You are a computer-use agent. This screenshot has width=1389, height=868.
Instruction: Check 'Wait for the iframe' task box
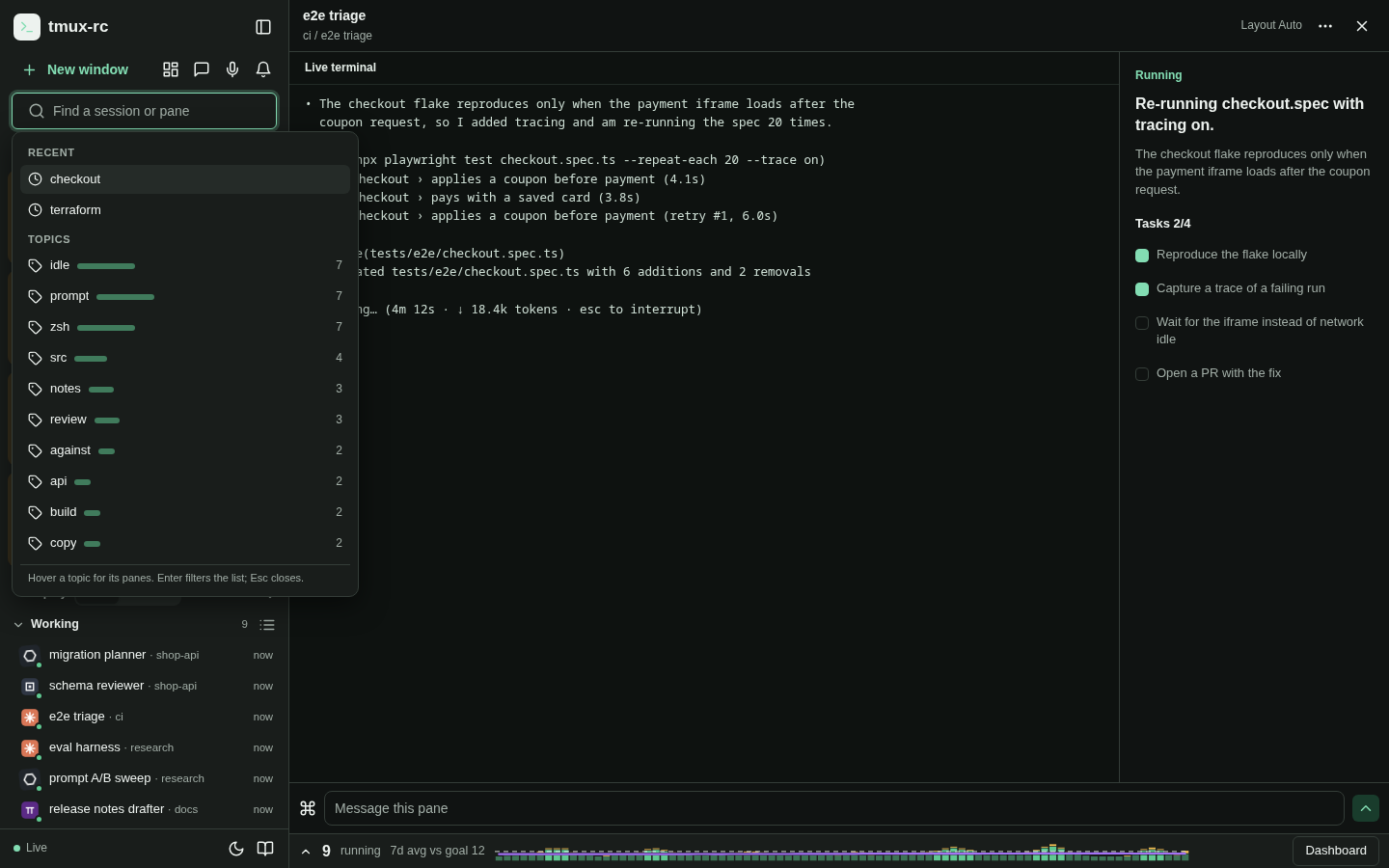click(1142, 323)
